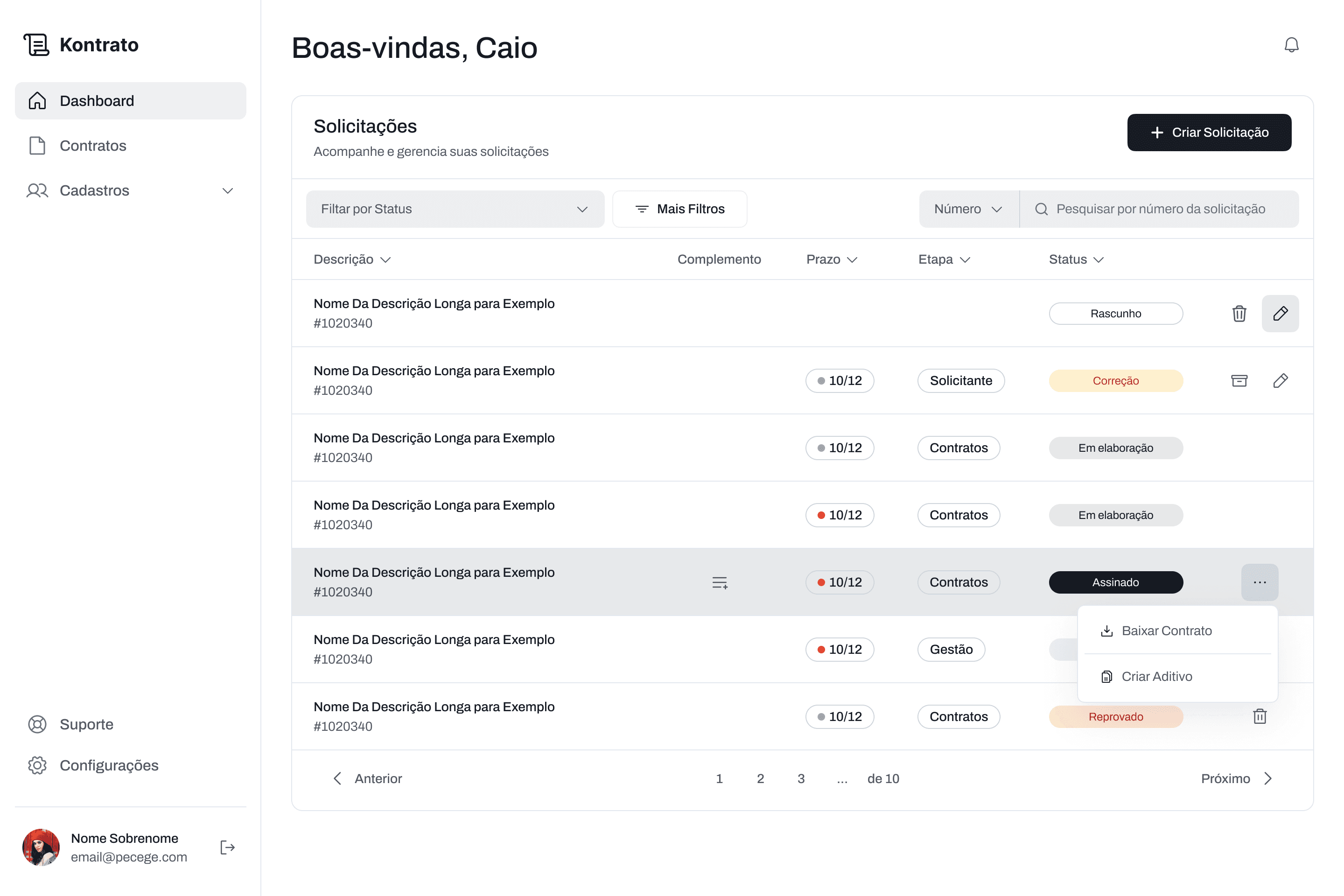1344x896 pixels.
Task: Open the Filtrar por Status dropdown
Action: click(x=455, y=209)
